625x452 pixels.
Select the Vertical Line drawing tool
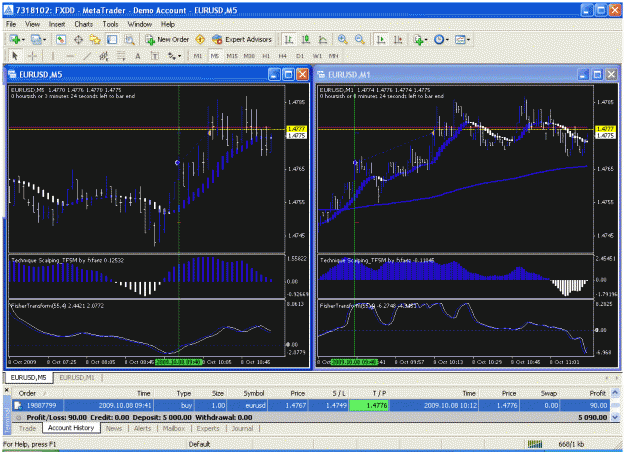tap(53, 56)
